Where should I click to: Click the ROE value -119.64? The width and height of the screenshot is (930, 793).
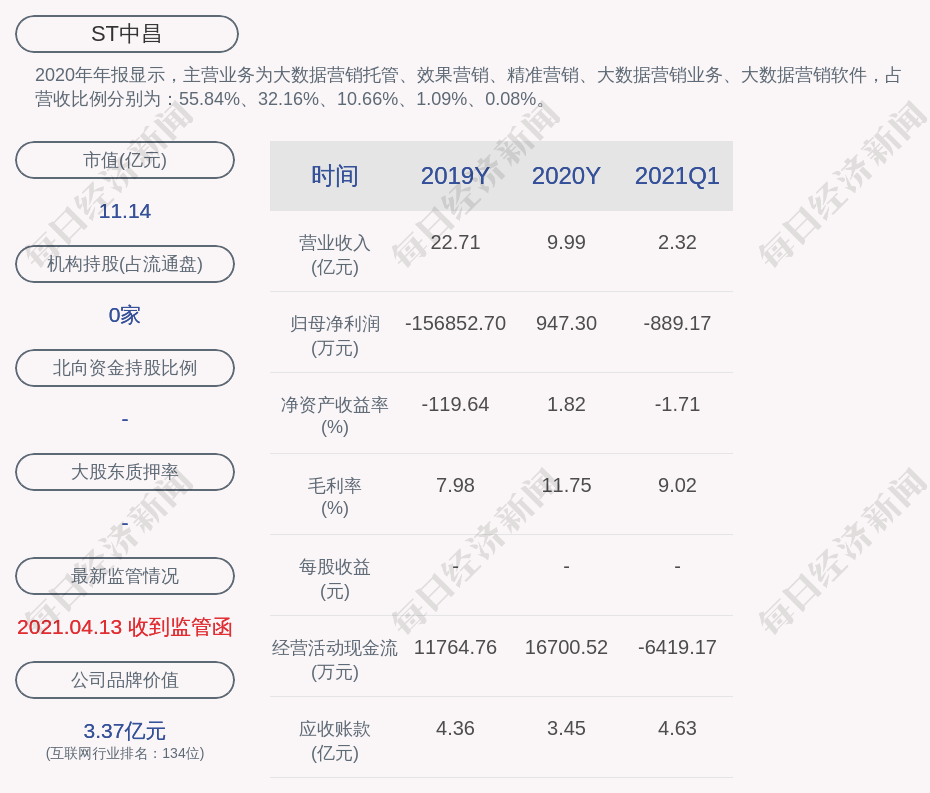click(x=455, y=405)
